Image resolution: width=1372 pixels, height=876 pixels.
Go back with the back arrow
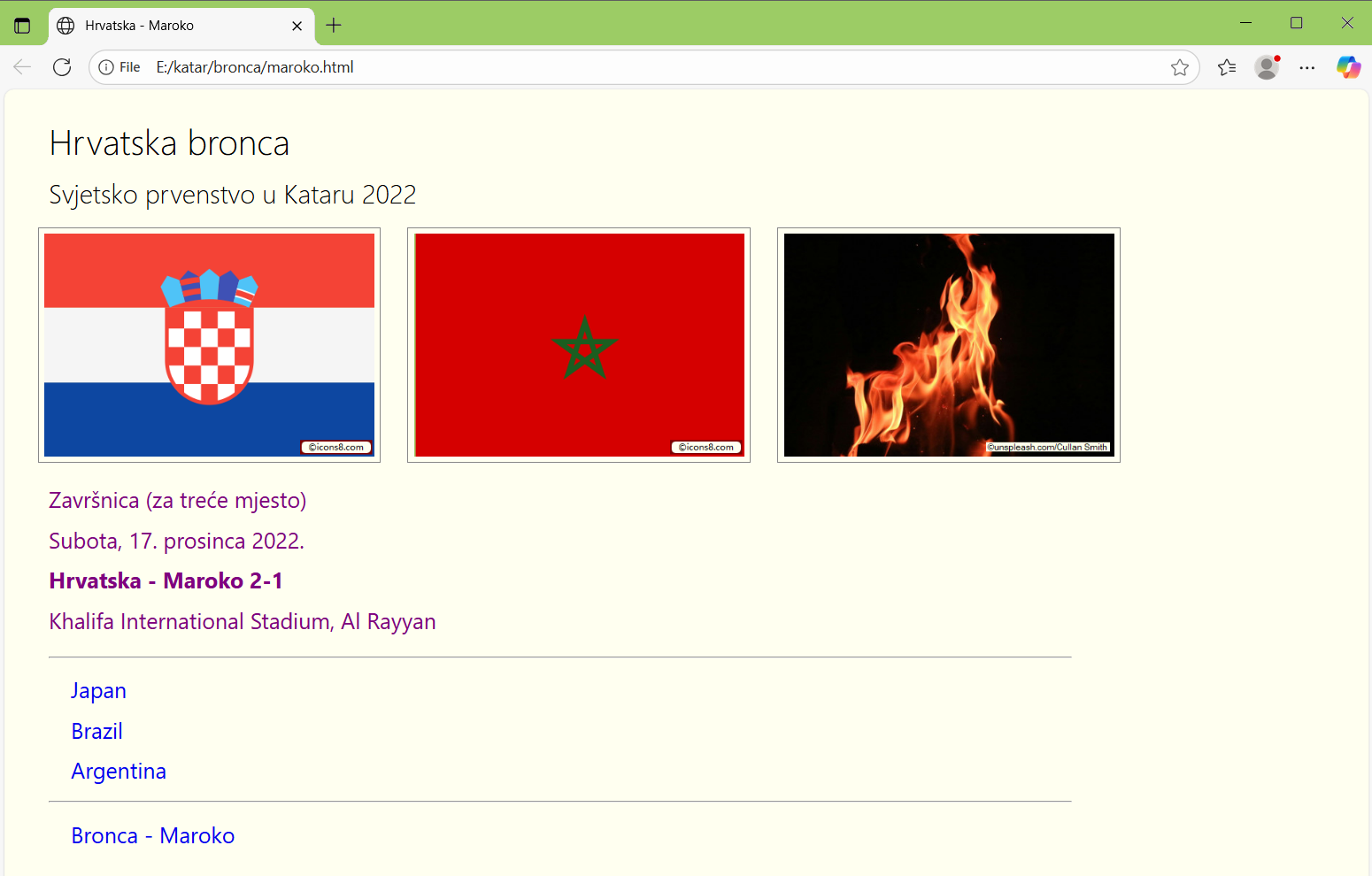(22, 67)
